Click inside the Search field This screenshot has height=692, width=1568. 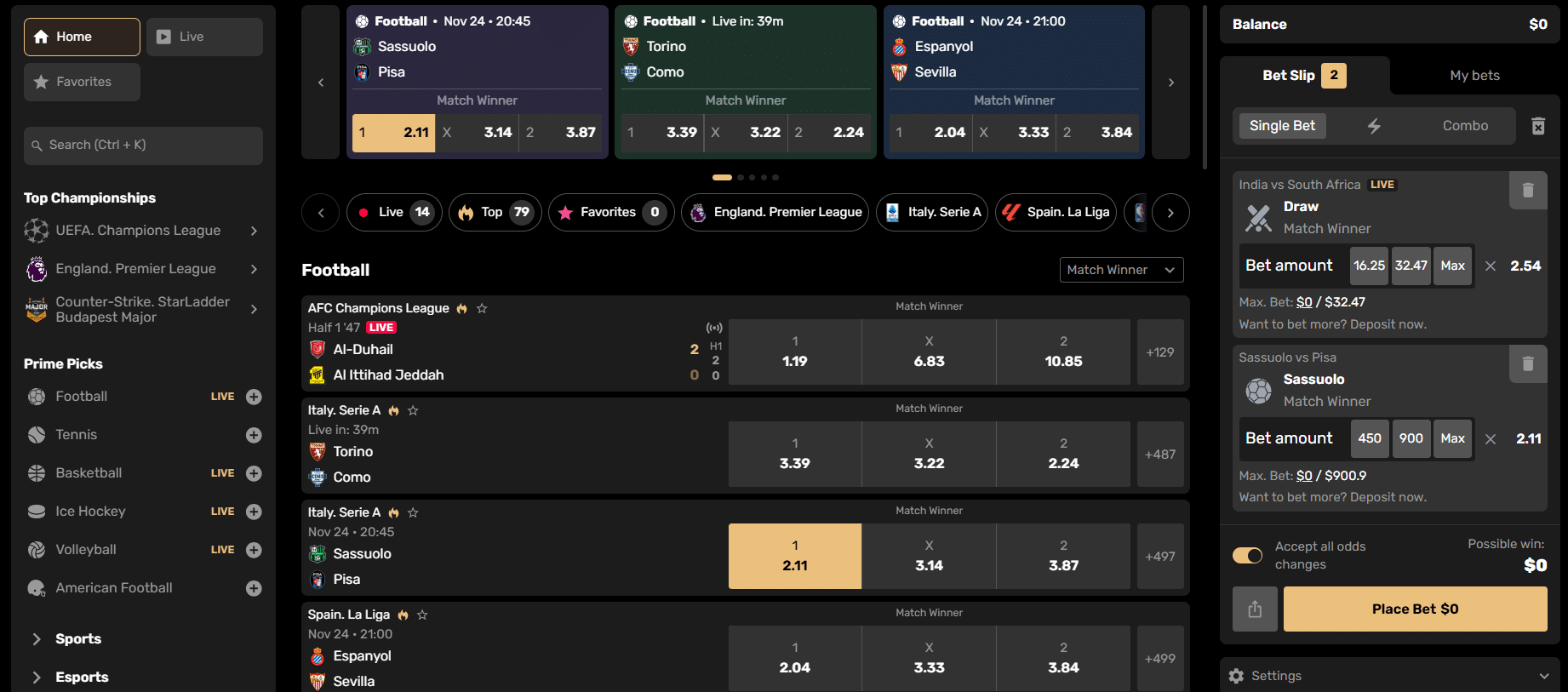(x=142, y=145)
